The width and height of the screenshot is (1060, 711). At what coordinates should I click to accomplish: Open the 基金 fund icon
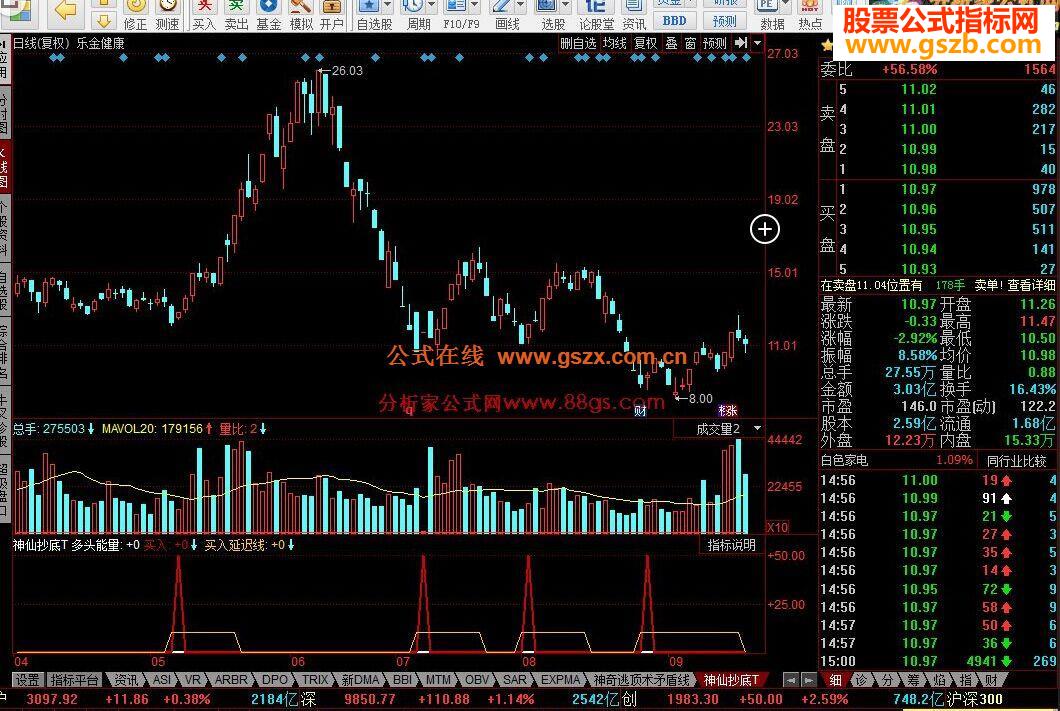click(268, 15)
